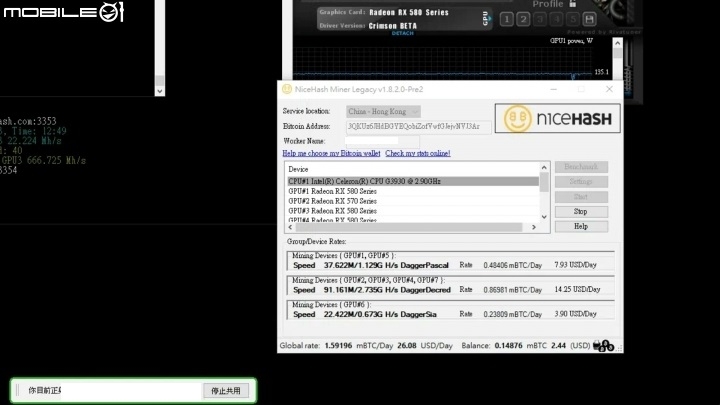The width and height of the screenshot is (720, 405).
Task: Click the status bar icon beside balance
Action: point(603,346)
